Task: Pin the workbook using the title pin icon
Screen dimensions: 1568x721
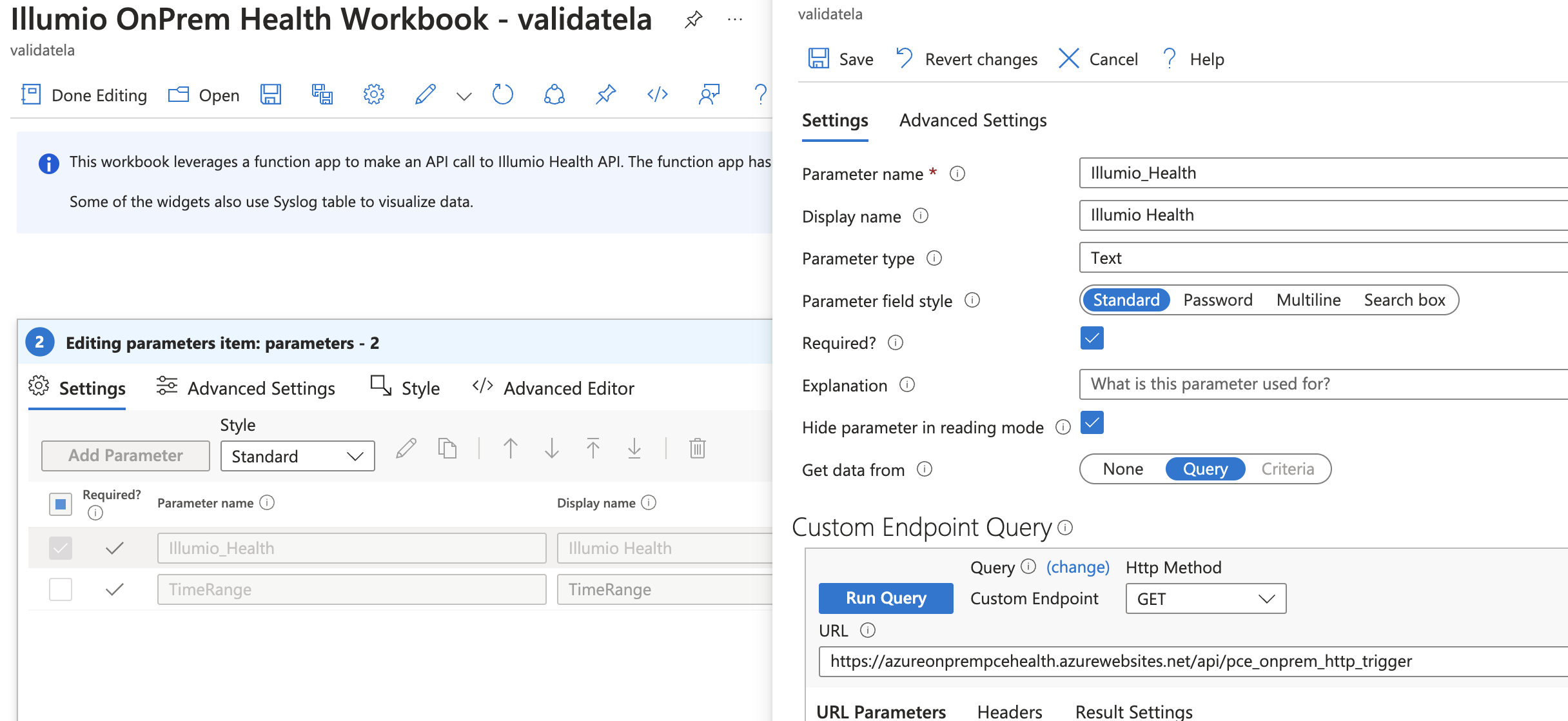Action: tap(693, 20)
